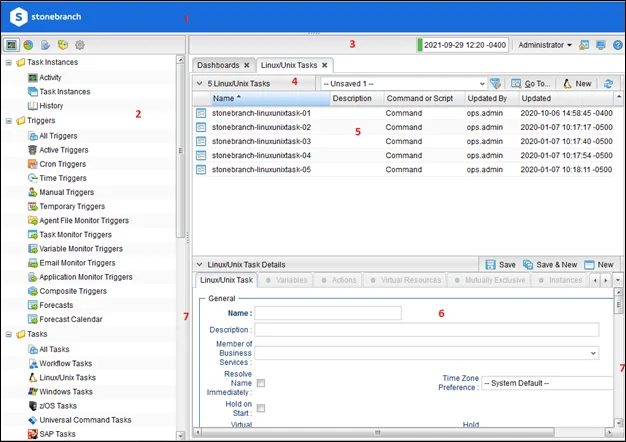Screen dimensions: 626x442
Task: Select the Linux/Unix Task details tab
Action: pyautogui.click(x=226, y=280)
